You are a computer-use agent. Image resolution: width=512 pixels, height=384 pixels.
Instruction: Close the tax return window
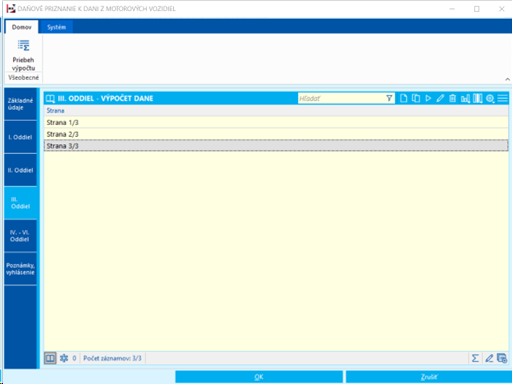[501, 9]
